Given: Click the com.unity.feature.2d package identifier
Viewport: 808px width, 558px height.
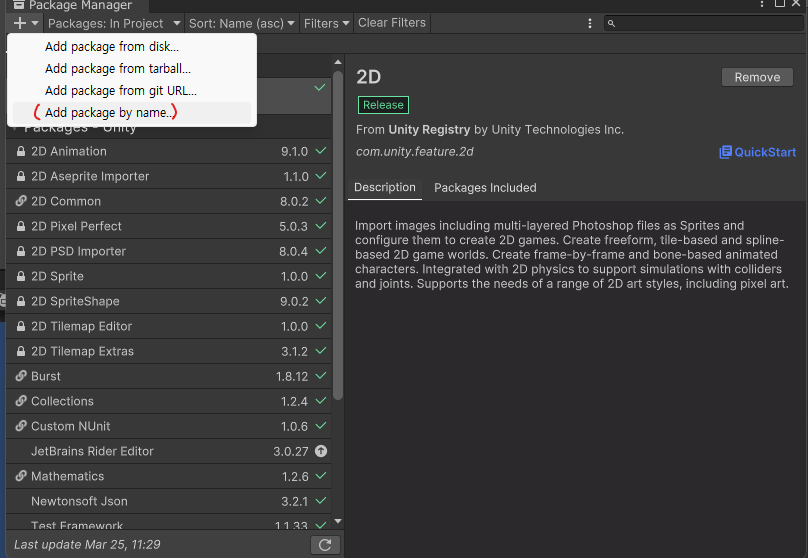Looking at the screenshot, I should (x=414, y=152).
